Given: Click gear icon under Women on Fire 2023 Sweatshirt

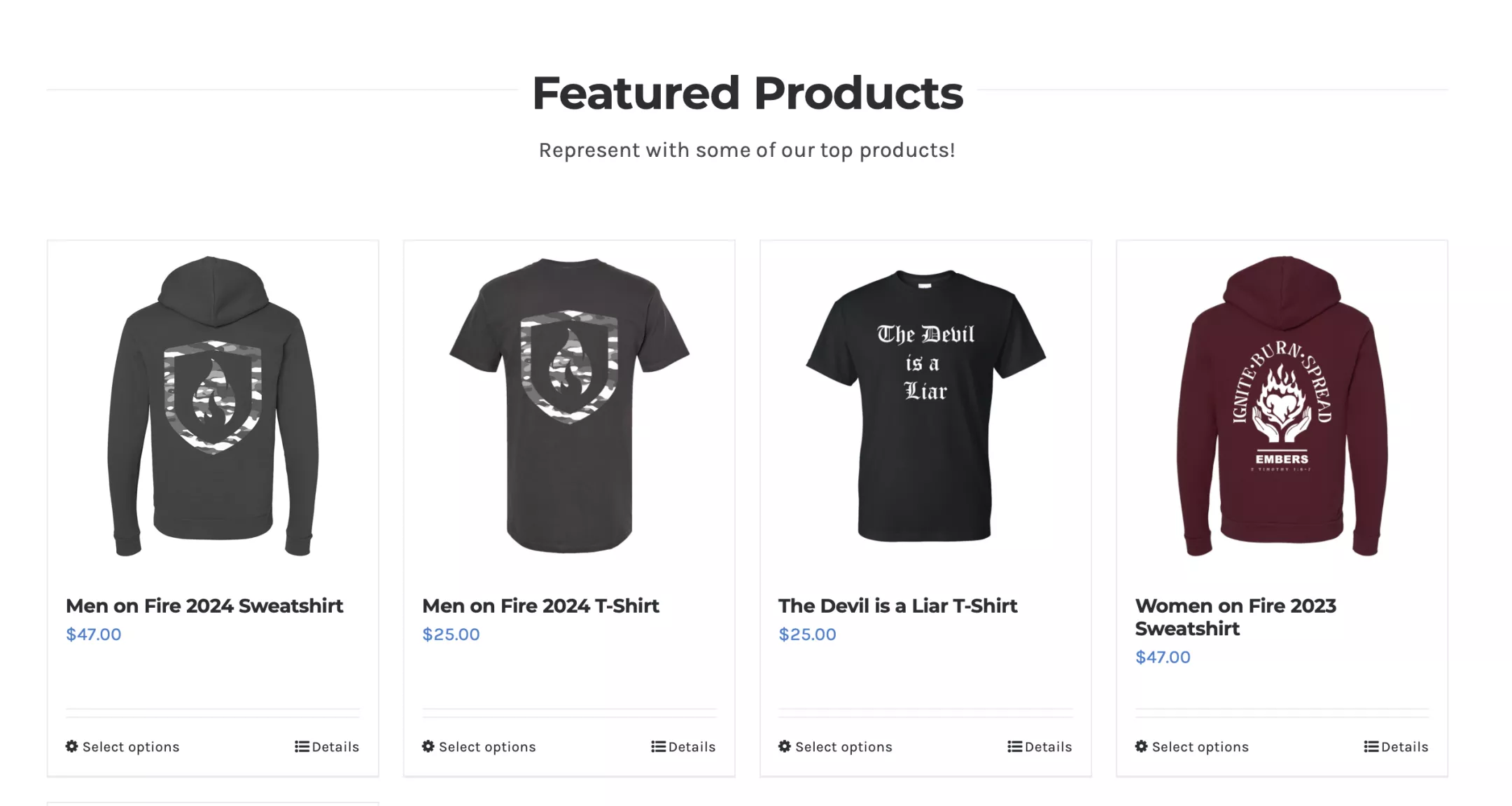Looking at the screenshot, I should click(1142, 746).
